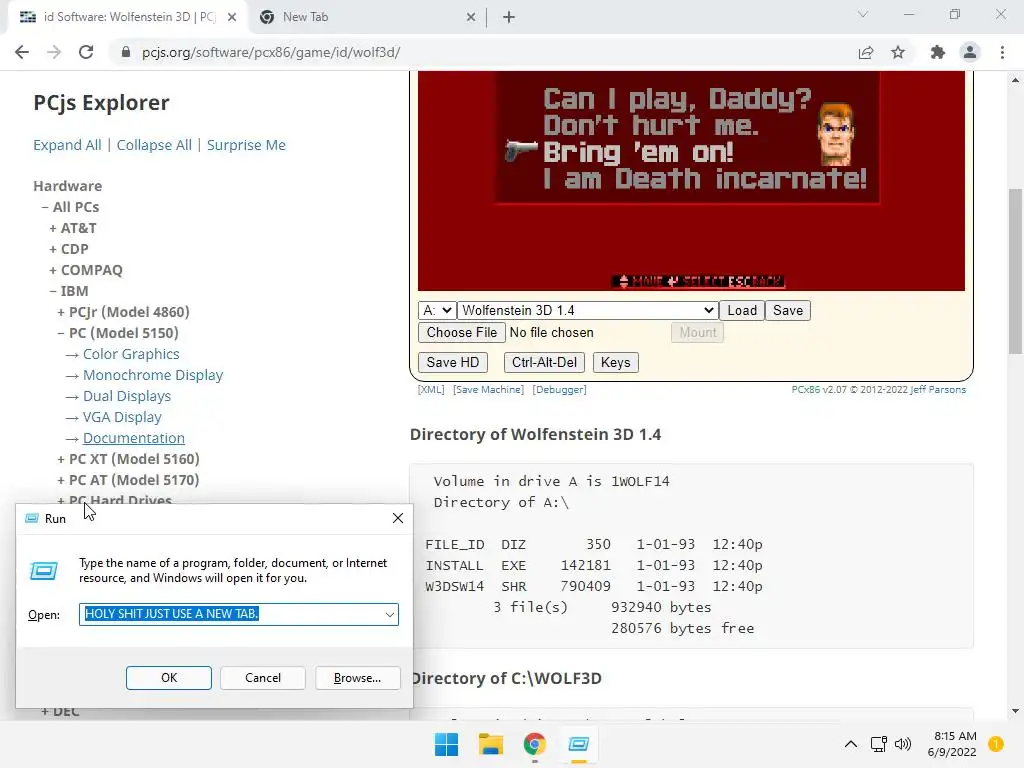The image size is (1024, 768).
Task: Open the Extensions puzzle icon
Action: 938,52
